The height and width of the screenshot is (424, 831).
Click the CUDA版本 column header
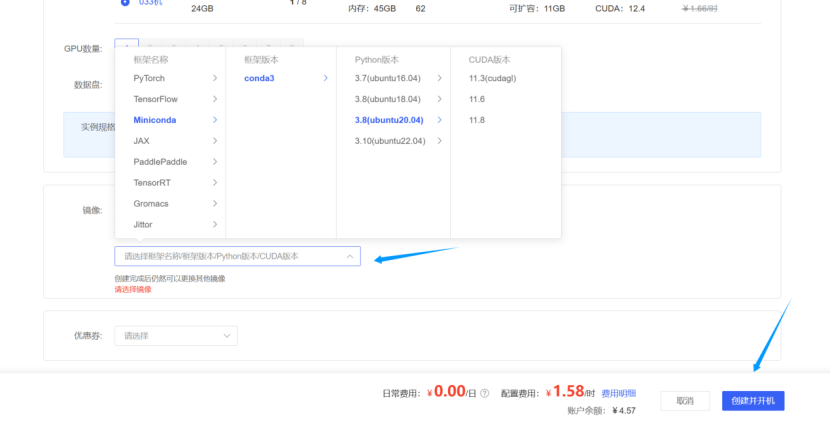click(x=489, y=60)
